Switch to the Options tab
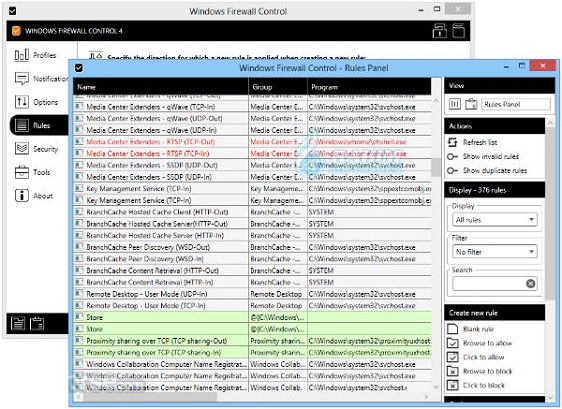562x409 pixels. [x=37, y=102]
